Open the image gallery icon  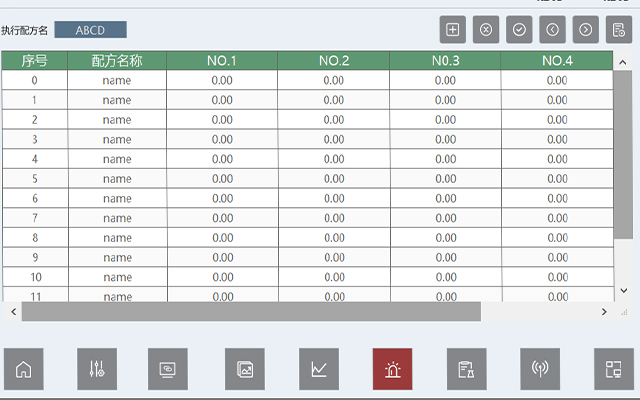click(x=244, y=369)
